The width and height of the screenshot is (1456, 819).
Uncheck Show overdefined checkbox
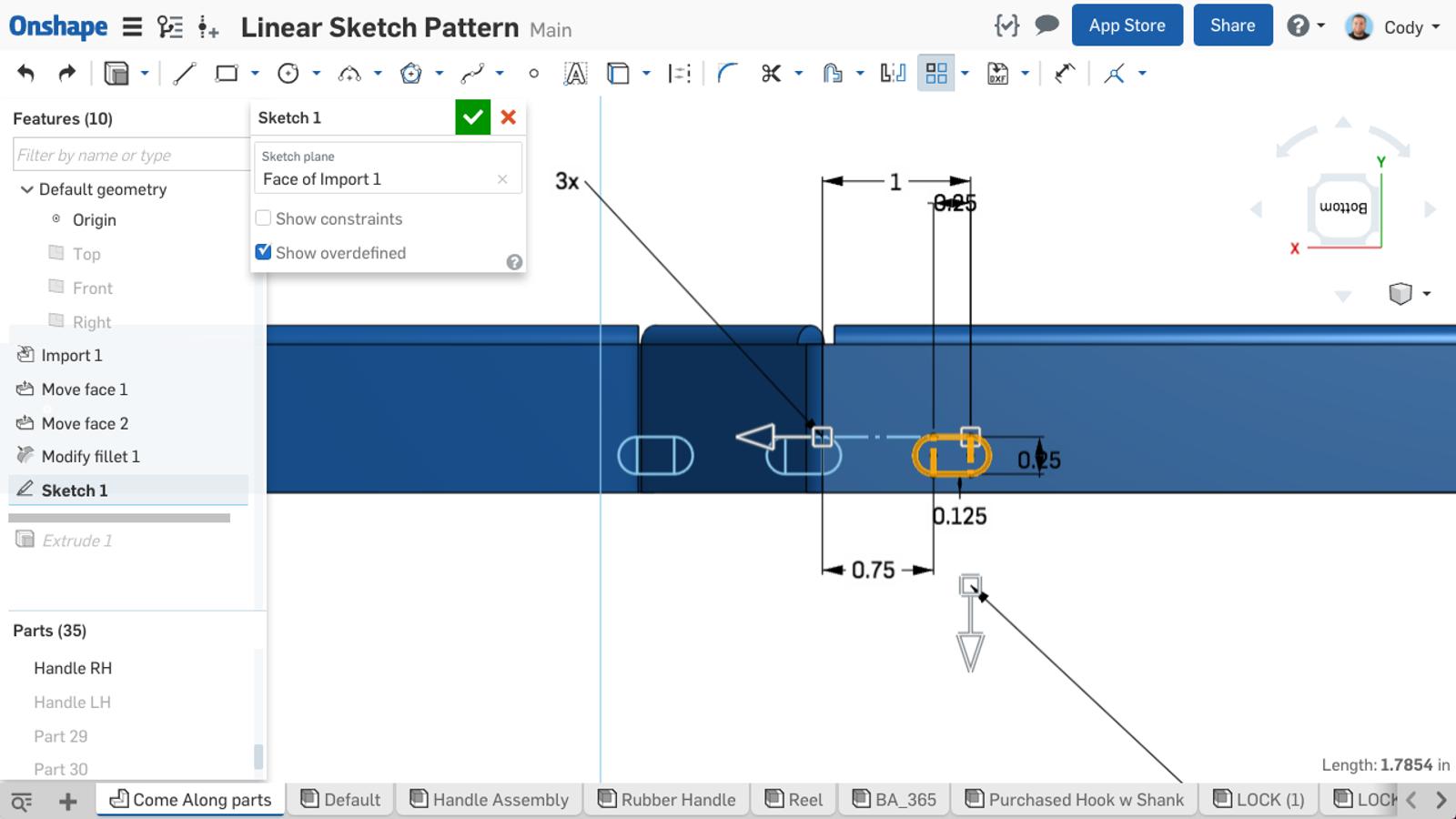pyautogui.click(x=264, y=252)
